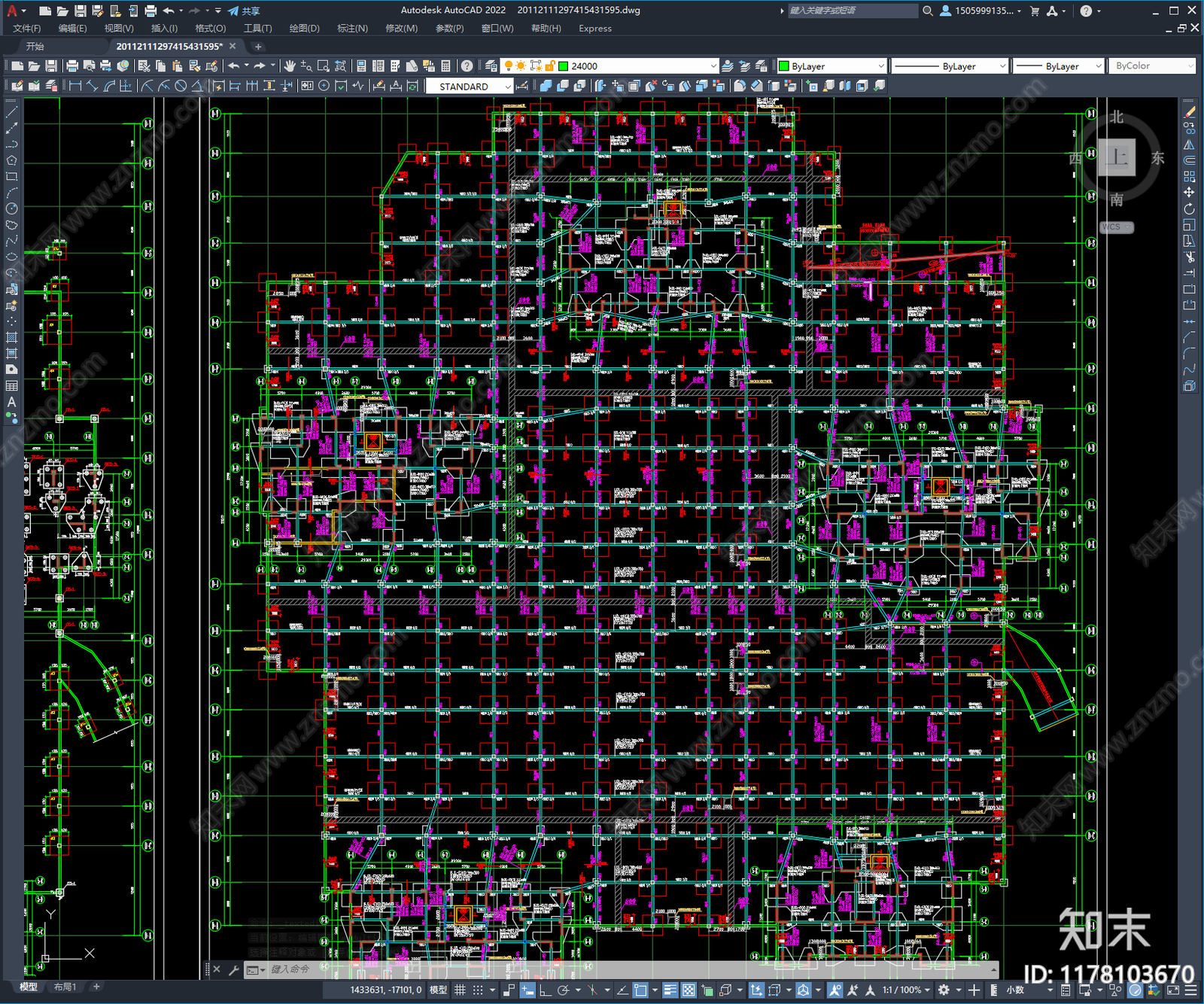Toggle dynamic input in status bar

[x=528, y=990]
